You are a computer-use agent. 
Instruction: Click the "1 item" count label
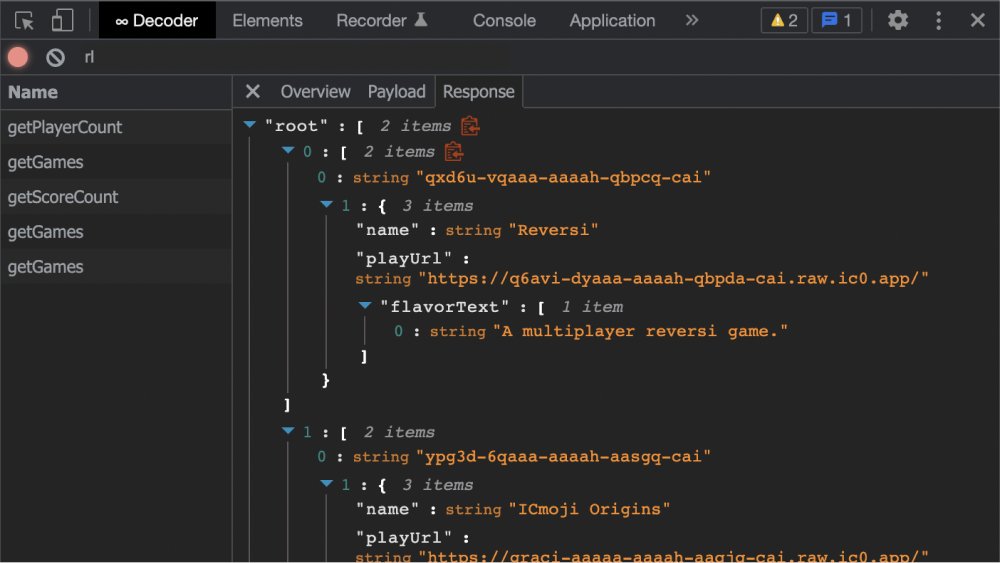(x=592, y=307)
